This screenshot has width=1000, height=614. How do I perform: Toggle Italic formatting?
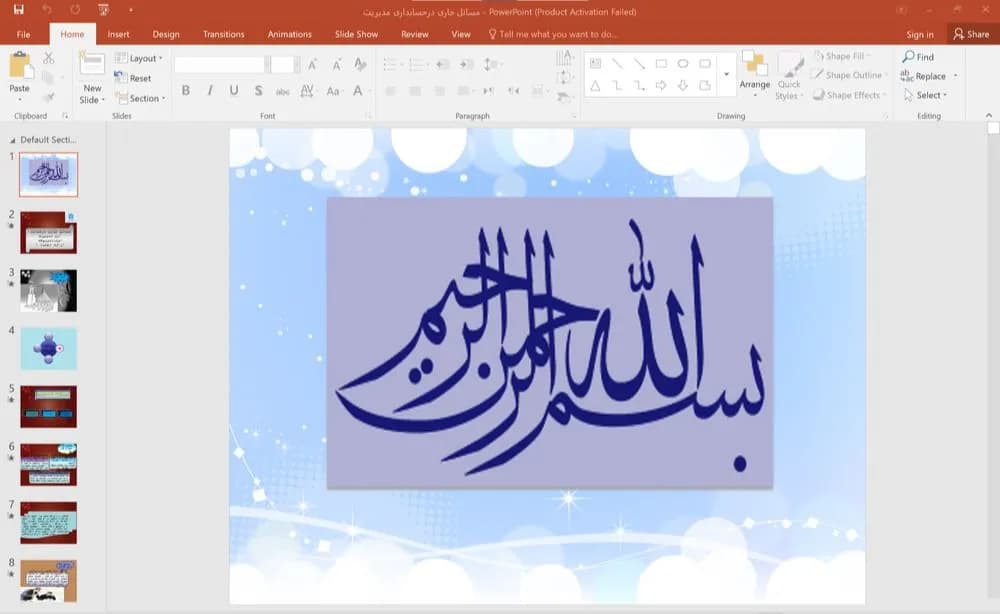coord(210,91)
